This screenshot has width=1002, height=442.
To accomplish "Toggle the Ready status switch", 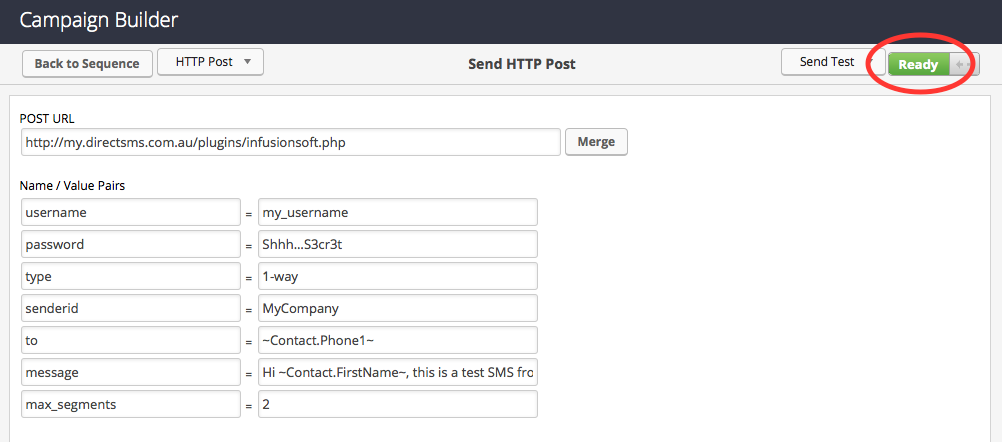I will point(933,65).
